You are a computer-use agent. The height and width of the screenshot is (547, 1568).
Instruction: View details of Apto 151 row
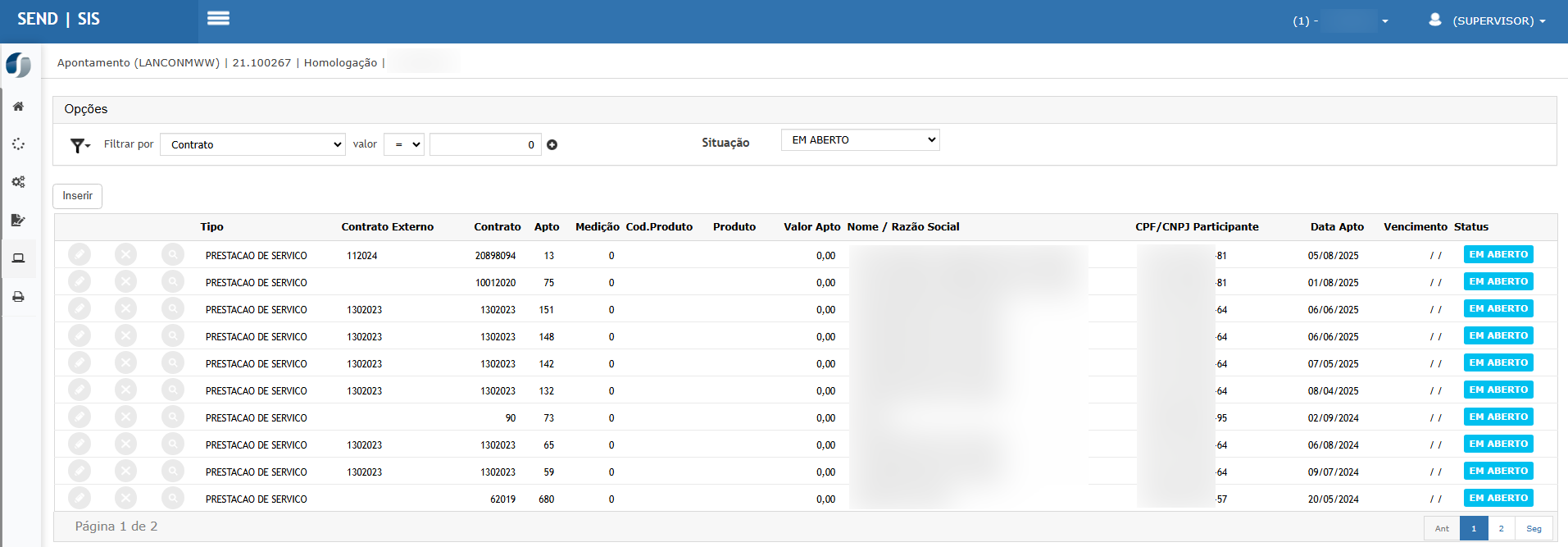pyautogui.click(x=172, y=309)
